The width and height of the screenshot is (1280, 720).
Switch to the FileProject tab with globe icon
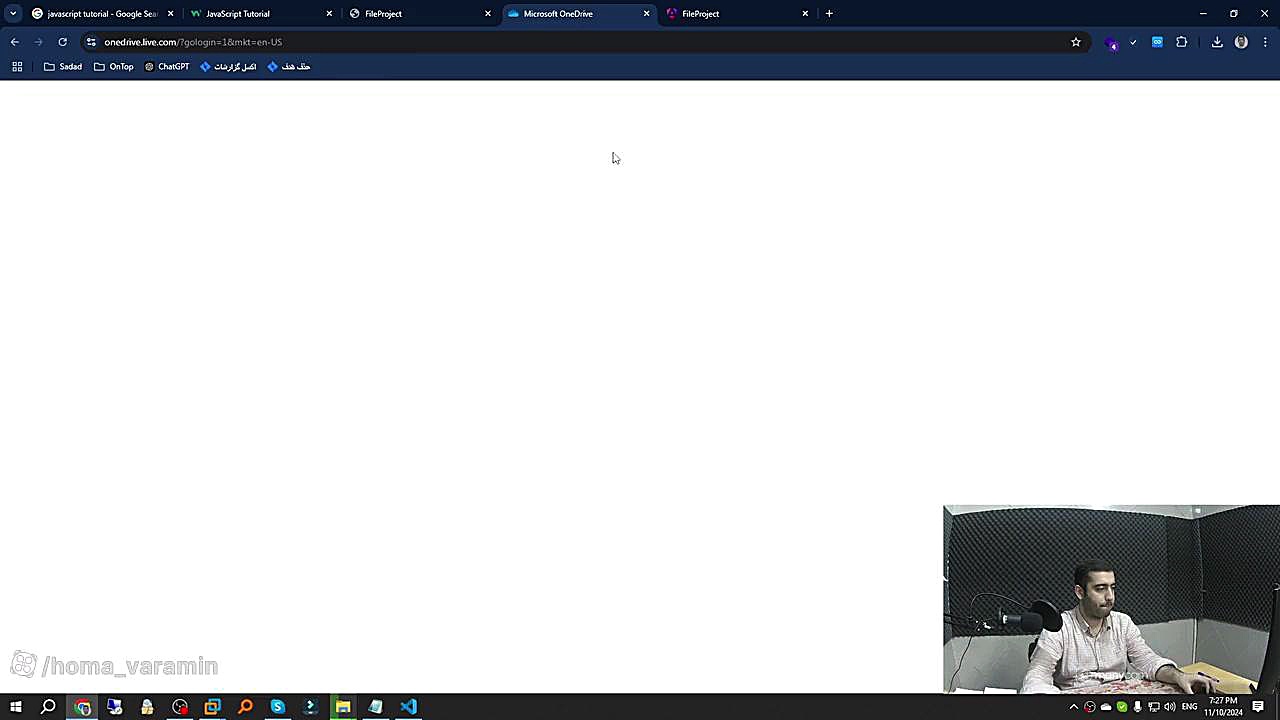(420, 14)
